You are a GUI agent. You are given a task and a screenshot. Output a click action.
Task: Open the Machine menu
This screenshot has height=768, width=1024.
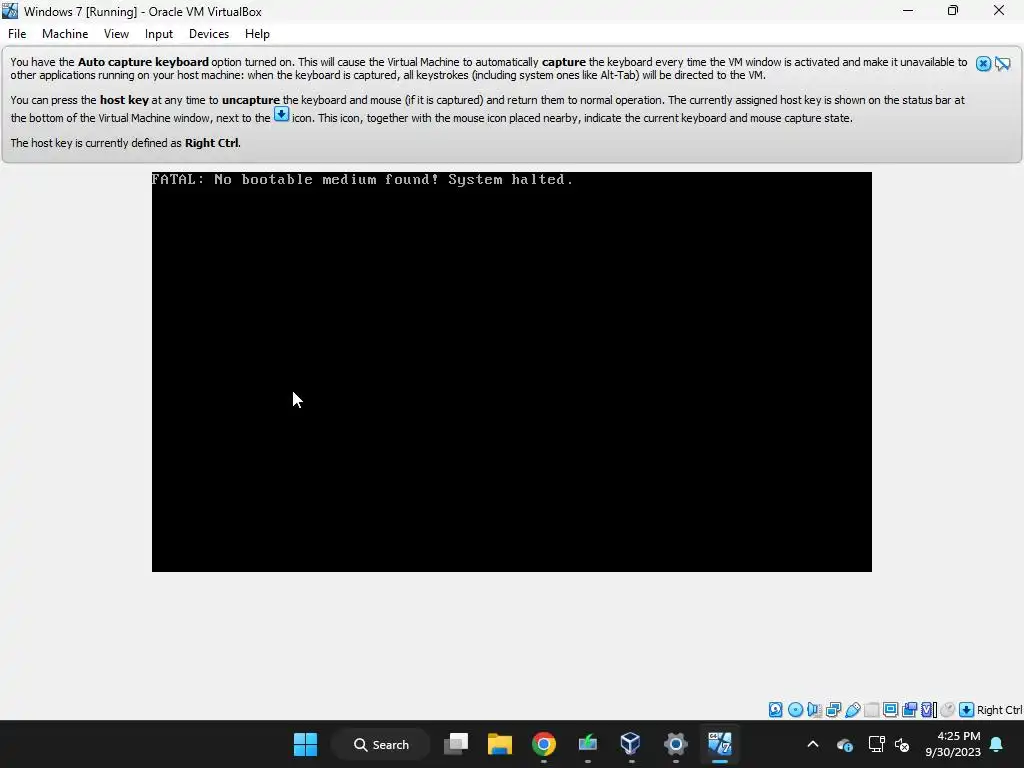click(x=65, y=34)
